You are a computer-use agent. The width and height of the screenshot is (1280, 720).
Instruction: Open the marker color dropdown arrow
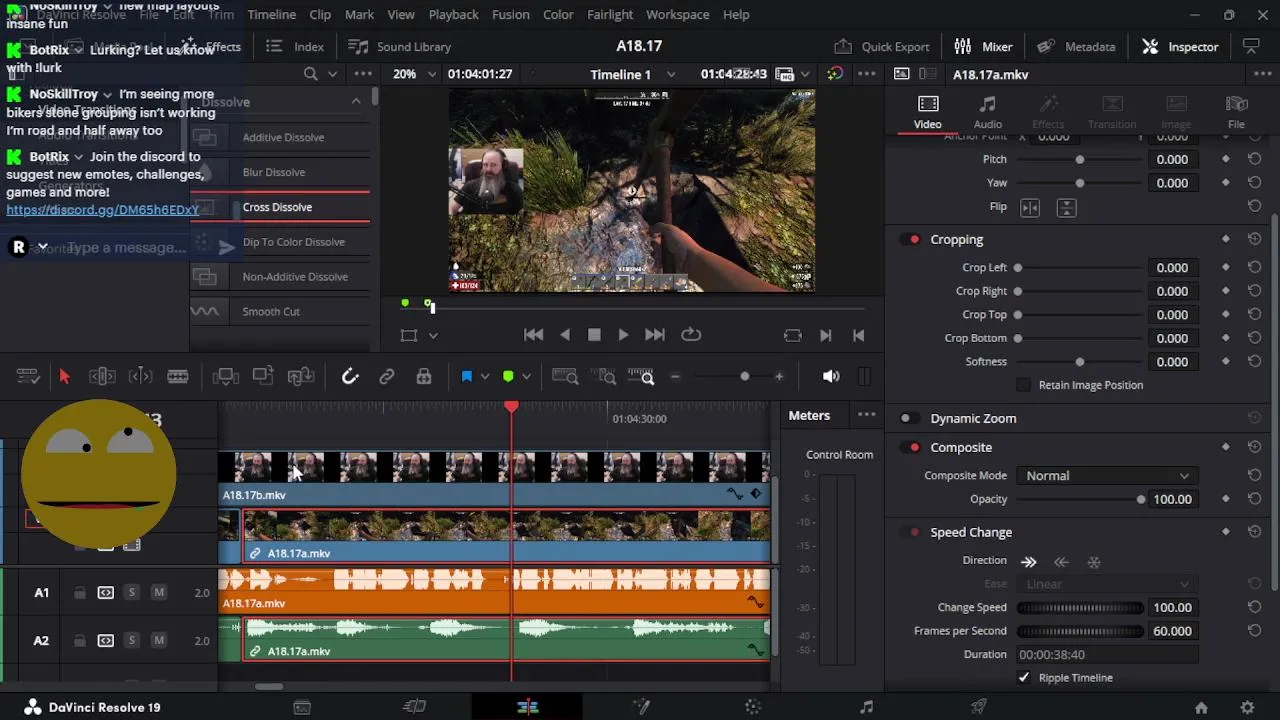pos(526,376)
